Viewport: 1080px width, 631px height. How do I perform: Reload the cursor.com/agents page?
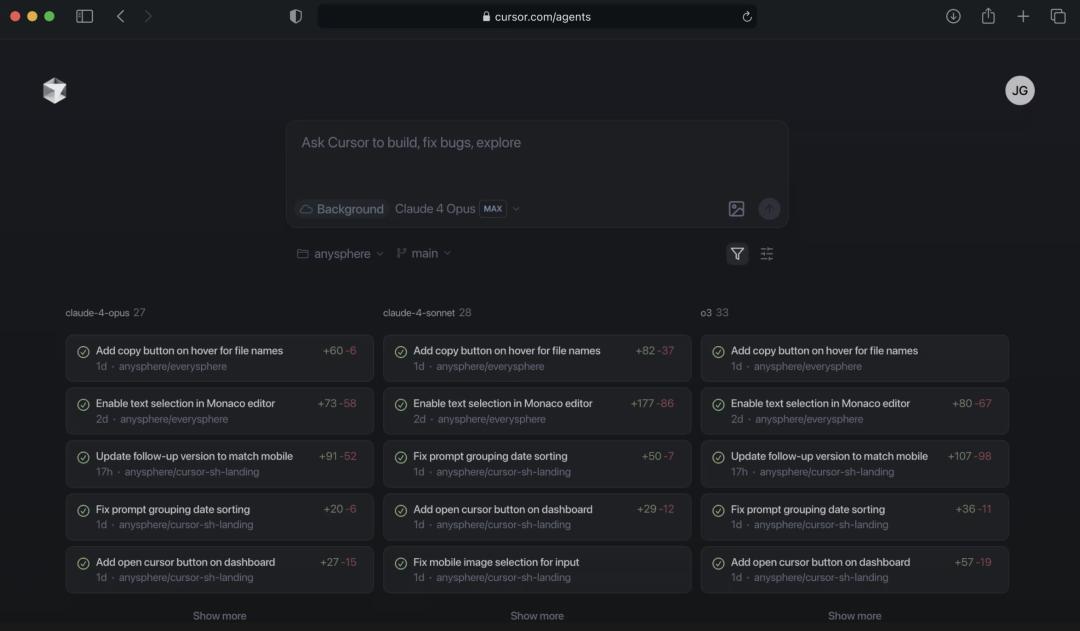click(747, 17)
